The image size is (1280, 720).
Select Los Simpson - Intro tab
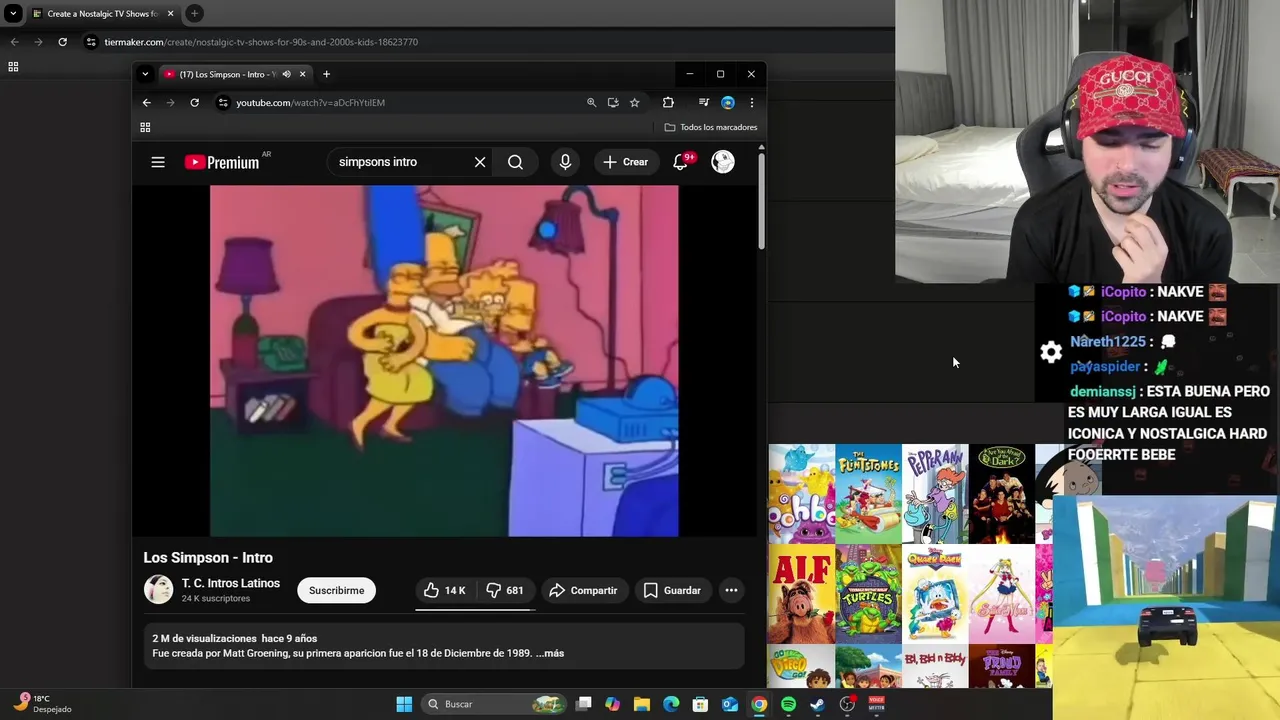pyautogui.click(x=226, y=74)
